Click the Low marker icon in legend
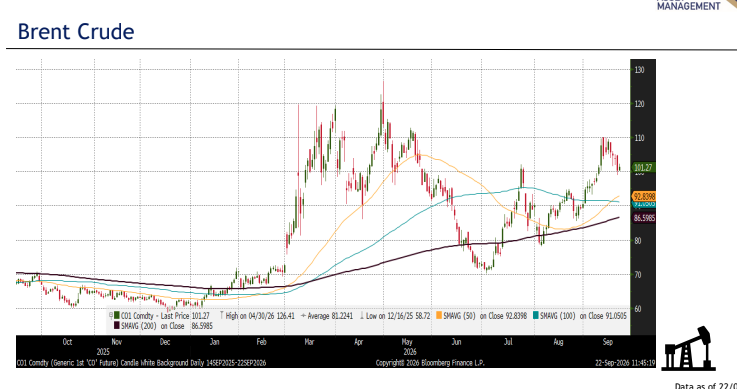The width and height of the screenshot is (737, 389). tap(363, 316)
